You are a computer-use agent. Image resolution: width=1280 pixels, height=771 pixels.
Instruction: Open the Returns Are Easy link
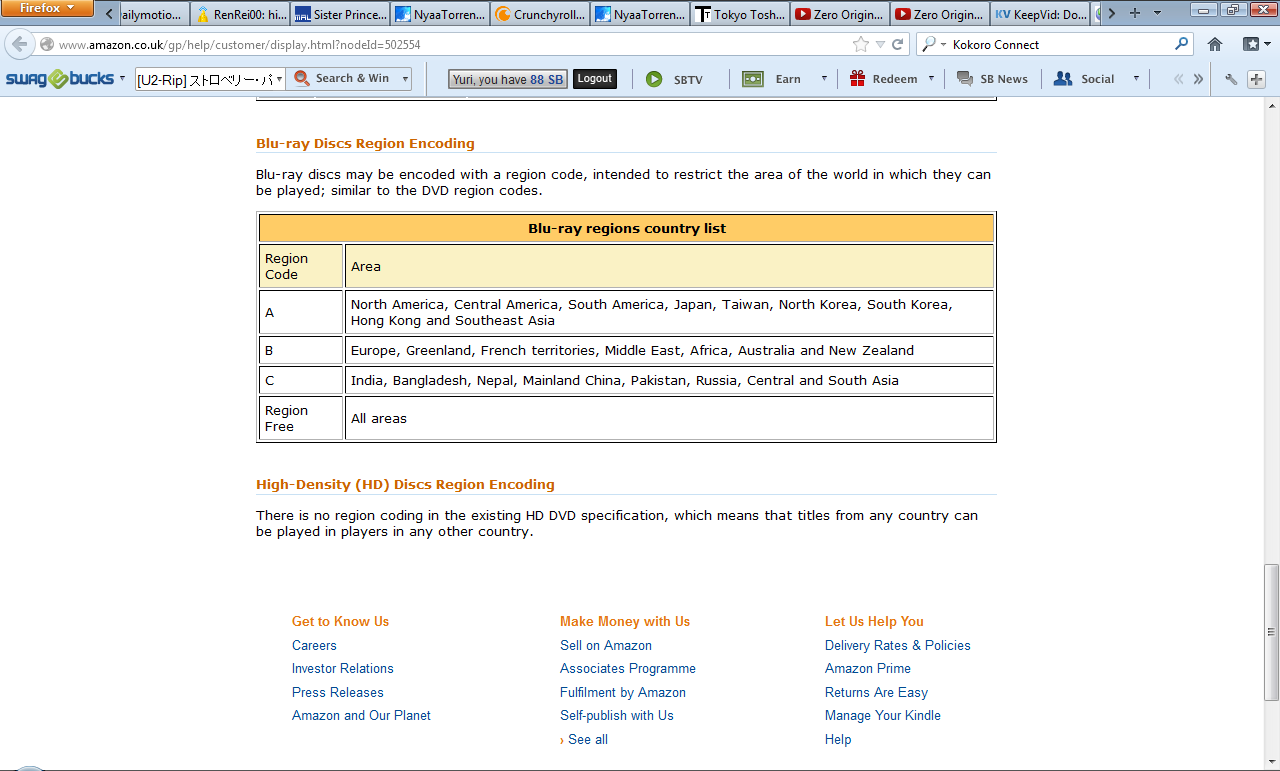coord(876,692)
